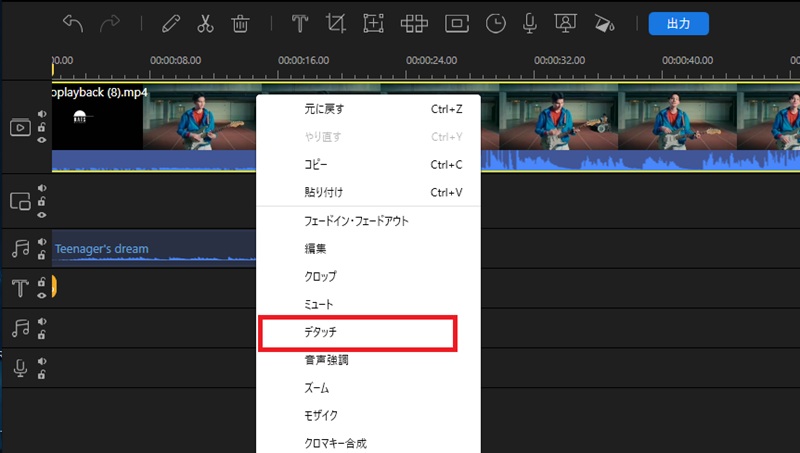This screenshot has width=800, height=453.
Task: Lock the Teenager's dream music track
Action: 42,255
